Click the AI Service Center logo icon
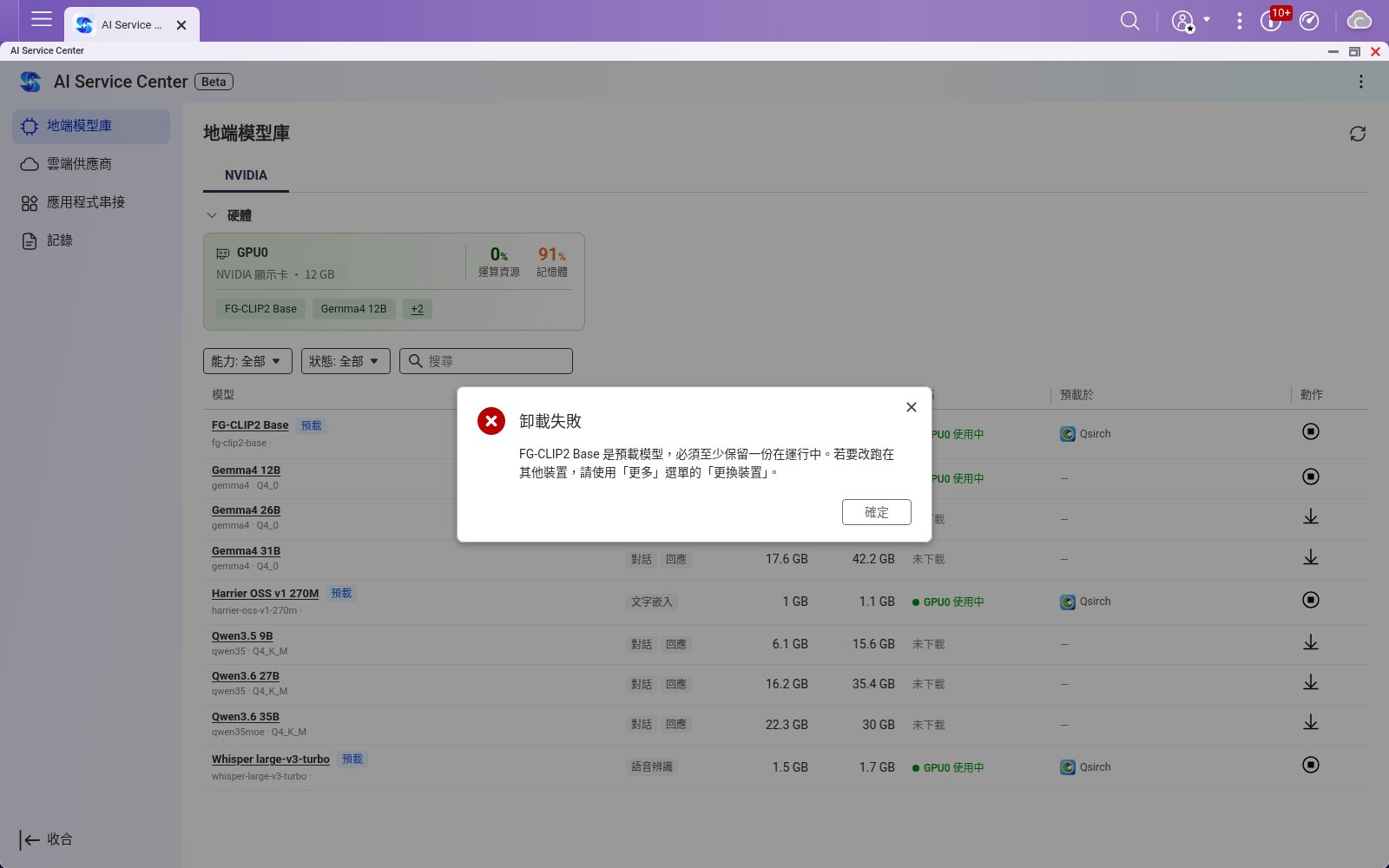Viewport: 1389px width, 868px height. [x=30, y=82]
